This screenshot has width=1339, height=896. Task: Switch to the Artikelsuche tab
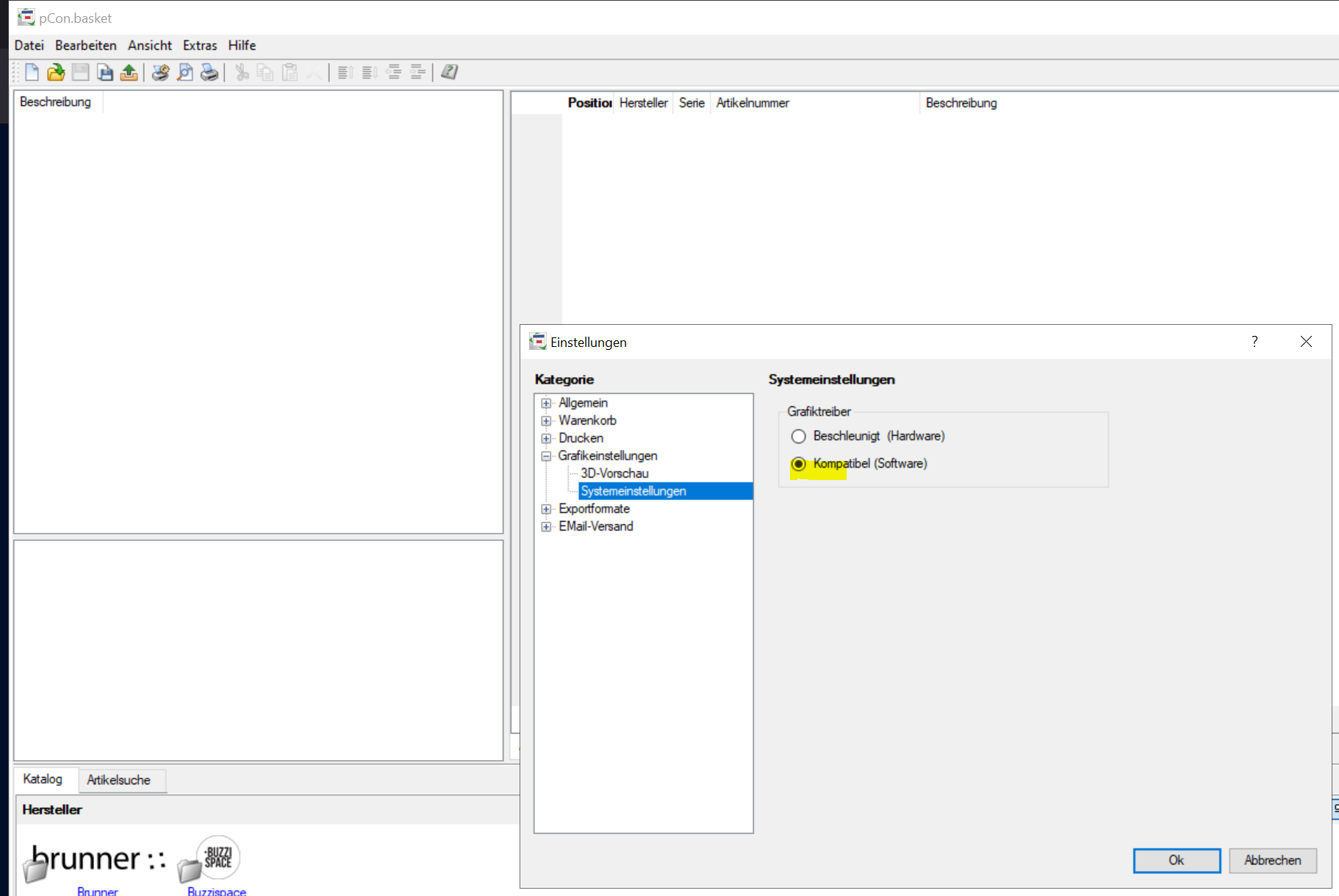118,780
